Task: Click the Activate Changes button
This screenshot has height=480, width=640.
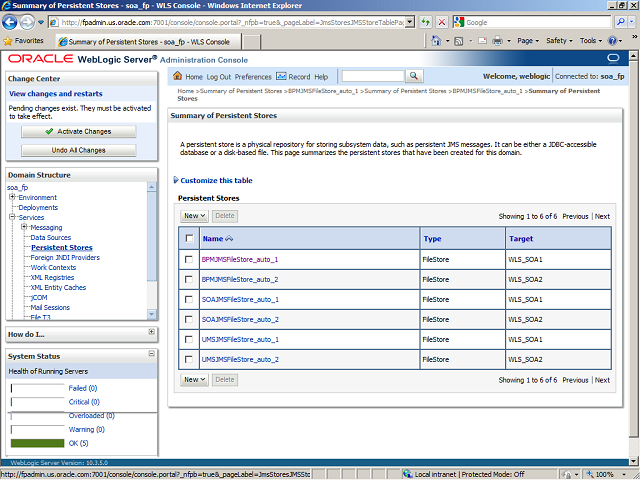Action: 79,131
